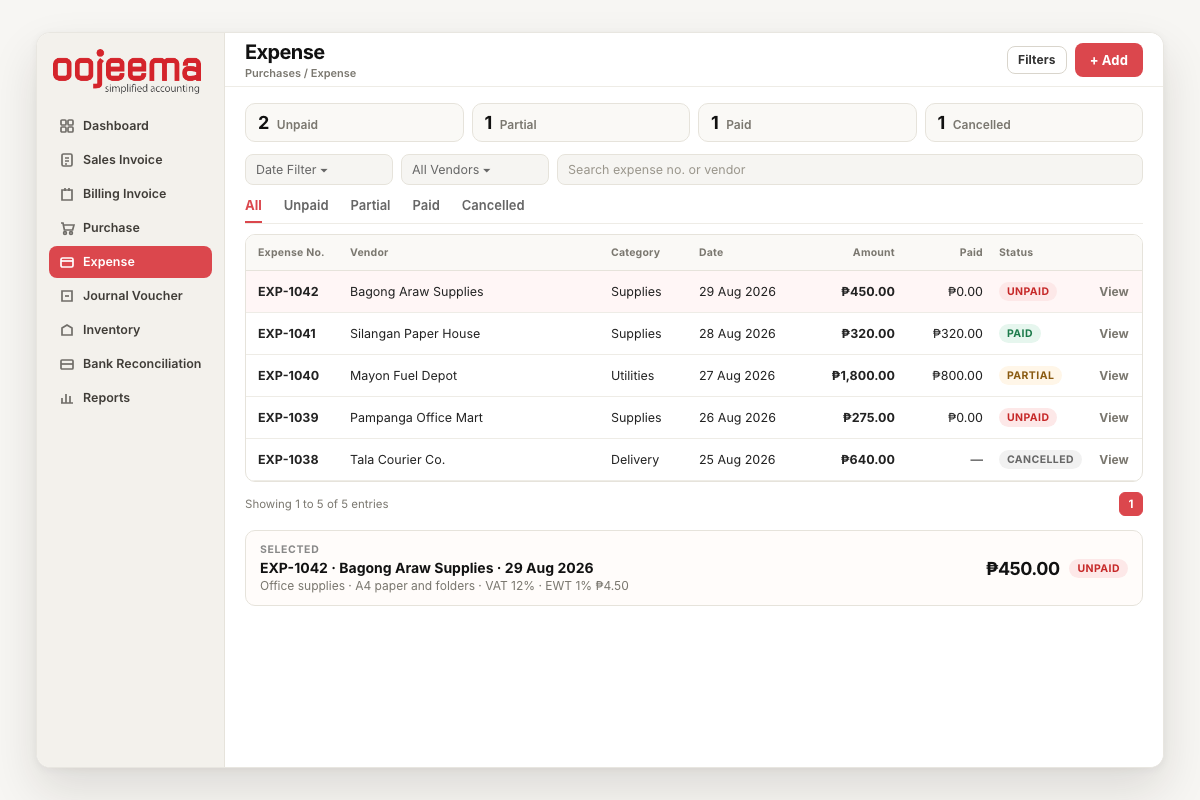Screen dimensions: 1200x800
Task: Open the Date Filter dropdown
Action: [319, 170]
